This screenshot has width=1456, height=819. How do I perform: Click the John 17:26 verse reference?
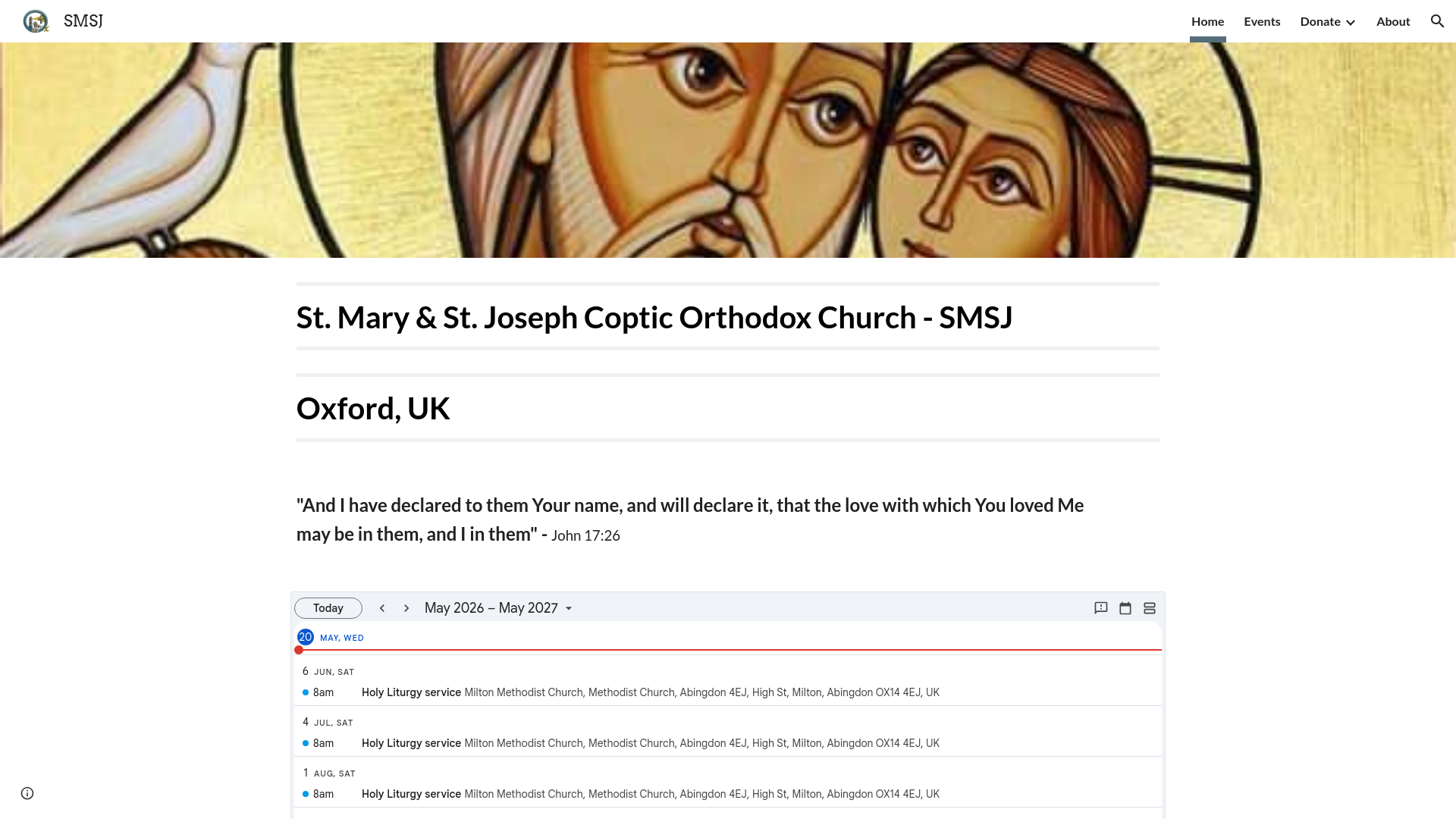pyautogui.click(x=585, y=535)
